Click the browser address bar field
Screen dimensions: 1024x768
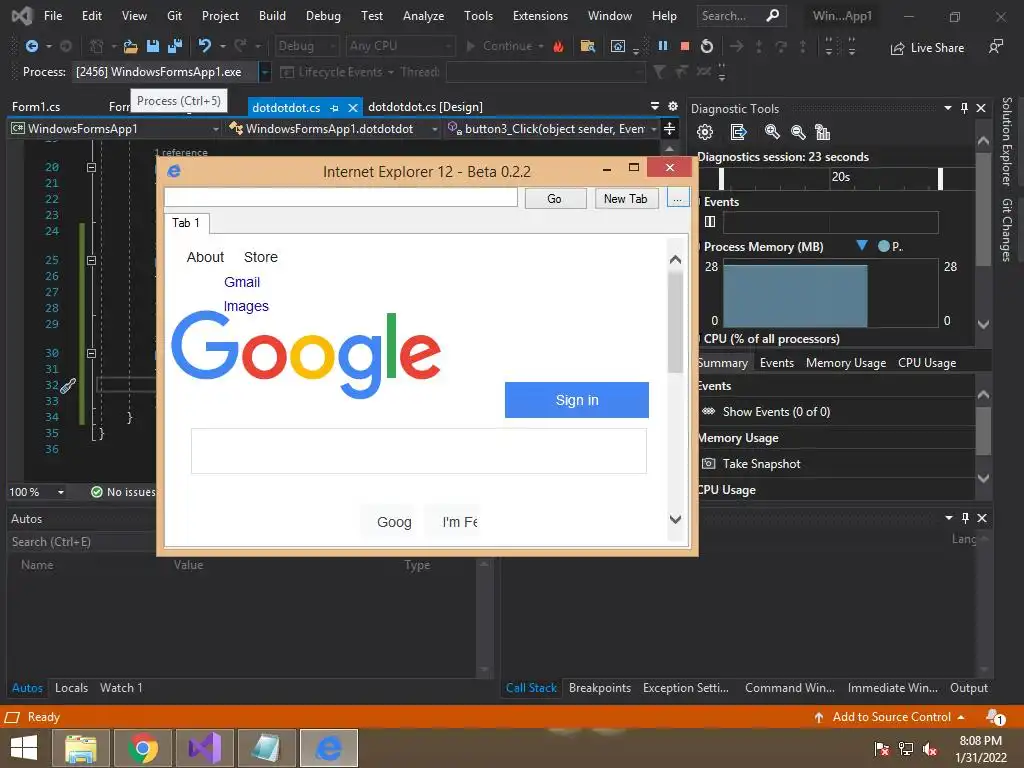(341, 197)
